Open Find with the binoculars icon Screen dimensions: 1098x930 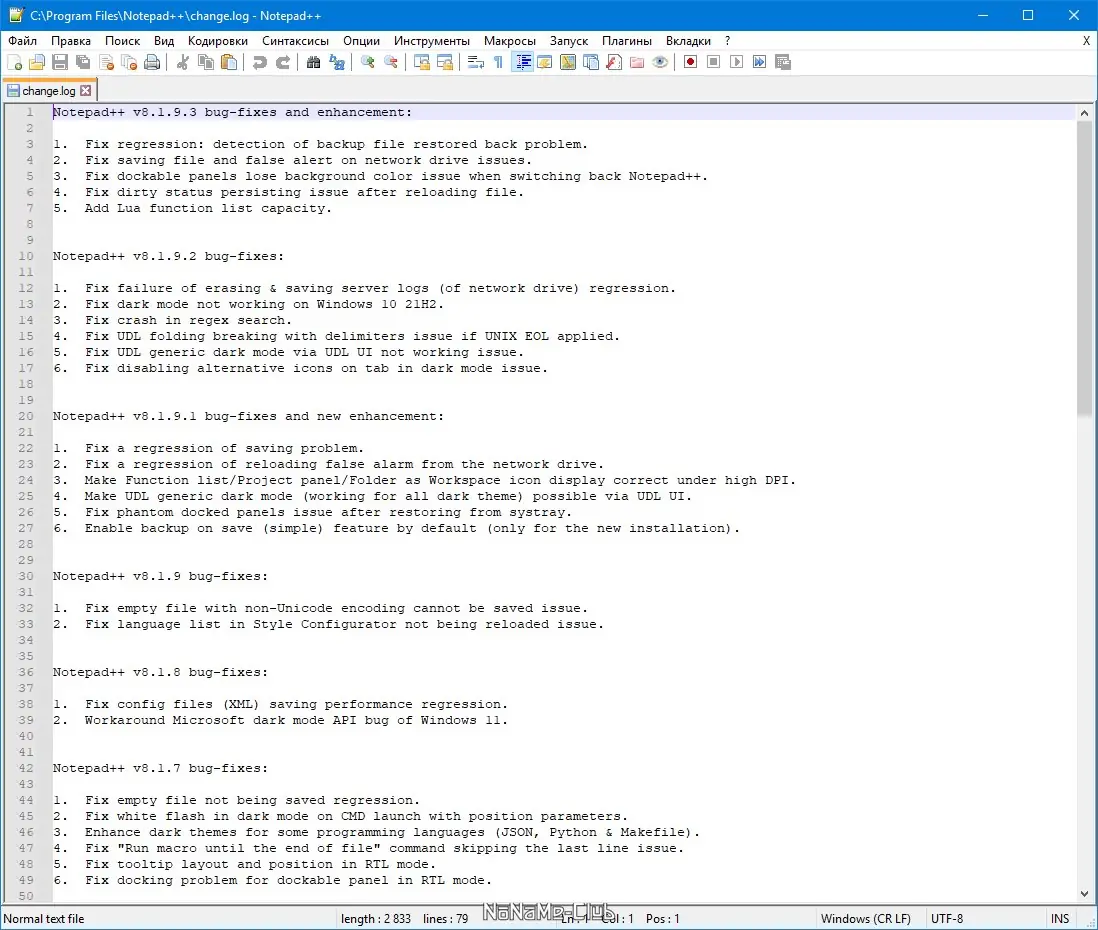pyautogui.click(x=314, y=62)
